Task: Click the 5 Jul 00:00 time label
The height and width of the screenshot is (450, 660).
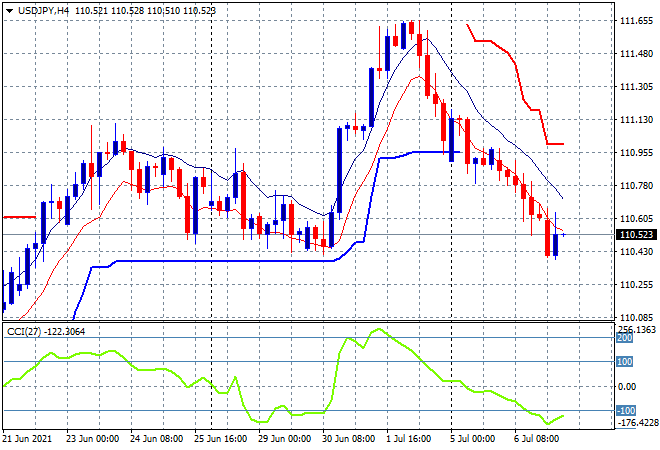Action: point(473,439)
